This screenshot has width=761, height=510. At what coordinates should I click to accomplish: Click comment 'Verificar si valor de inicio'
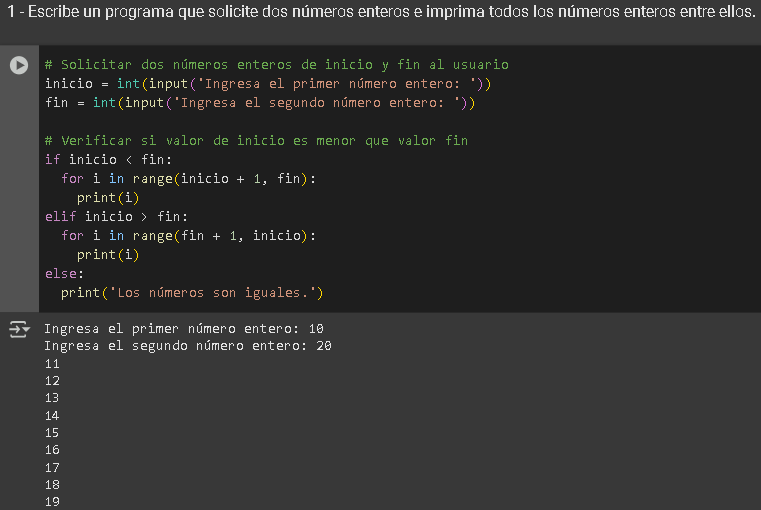coord(256,141)
